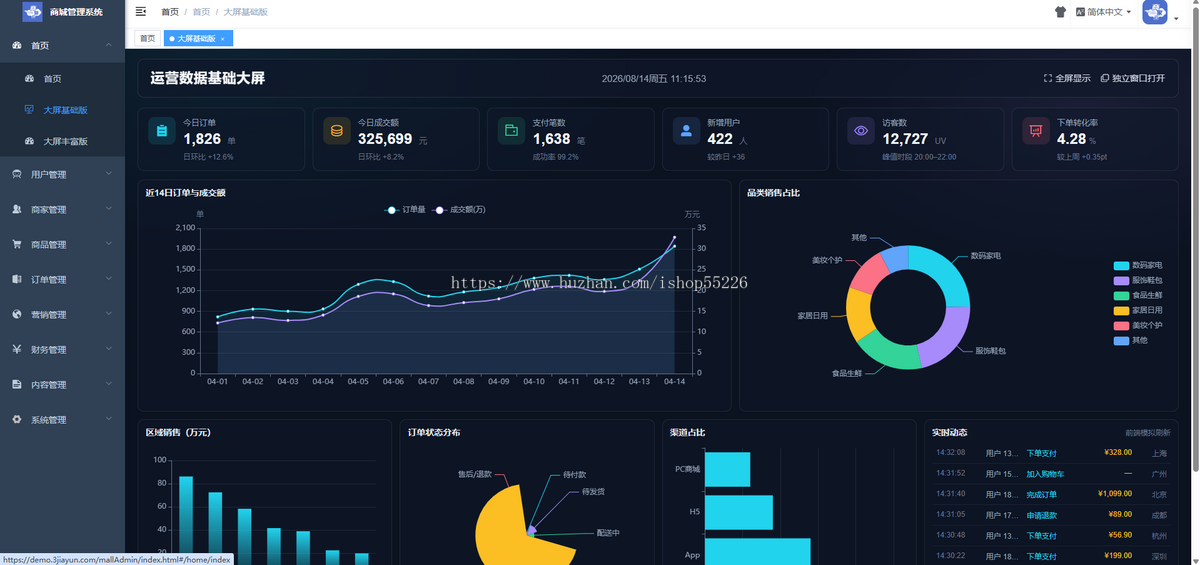Click the 完成订单 entry in 实时动态
This screenshot has height=565, width=1200.
pyautogui.click(x=1041, y=494)
